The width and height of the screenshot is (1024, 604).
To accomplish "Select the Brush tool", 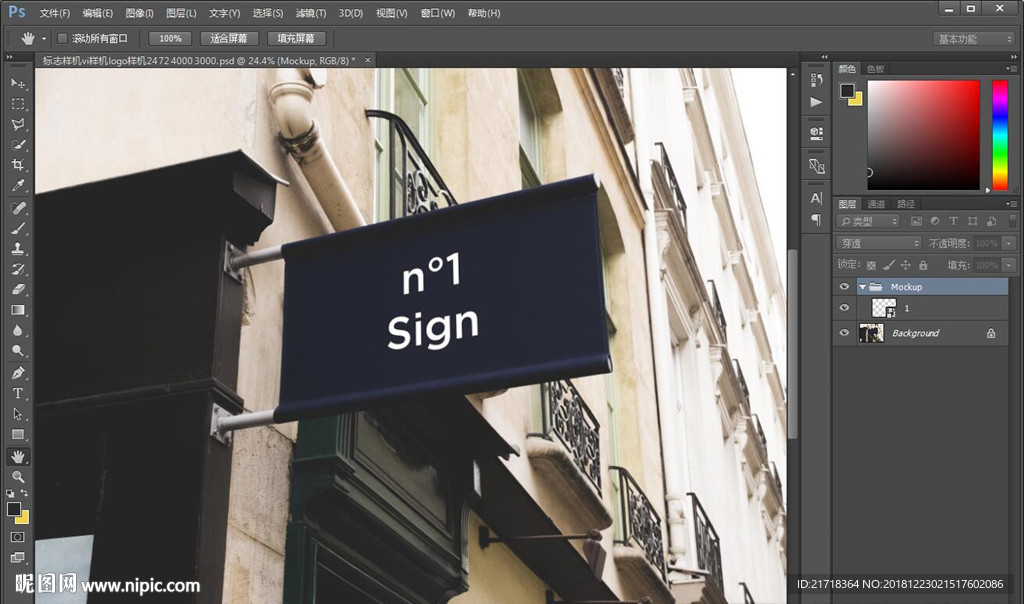I will pyautogui.click(x=18, y=228).
